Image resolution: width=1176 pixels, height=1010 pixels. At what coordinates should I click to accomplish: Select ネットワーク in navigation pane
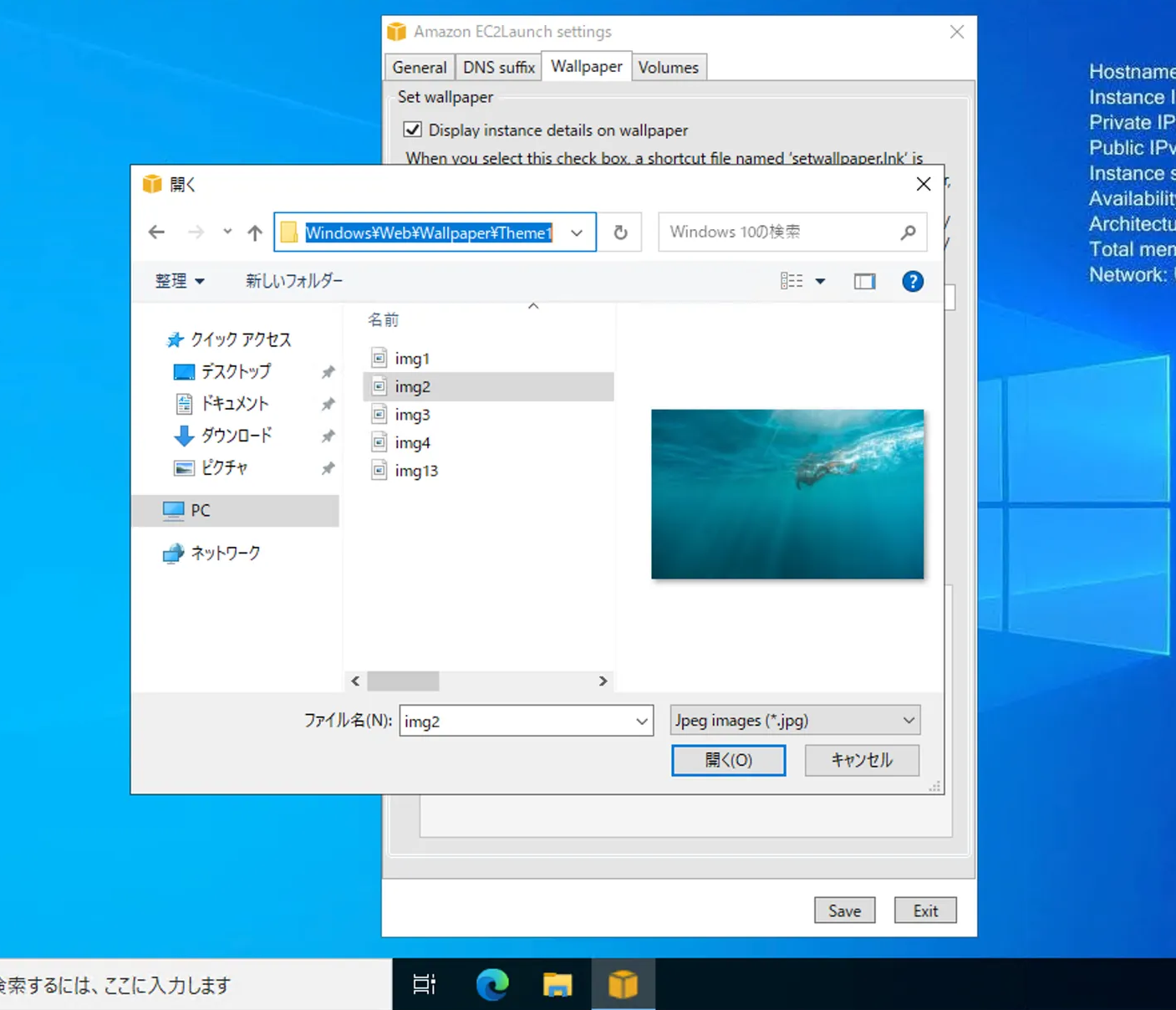[x=212, y=553]
